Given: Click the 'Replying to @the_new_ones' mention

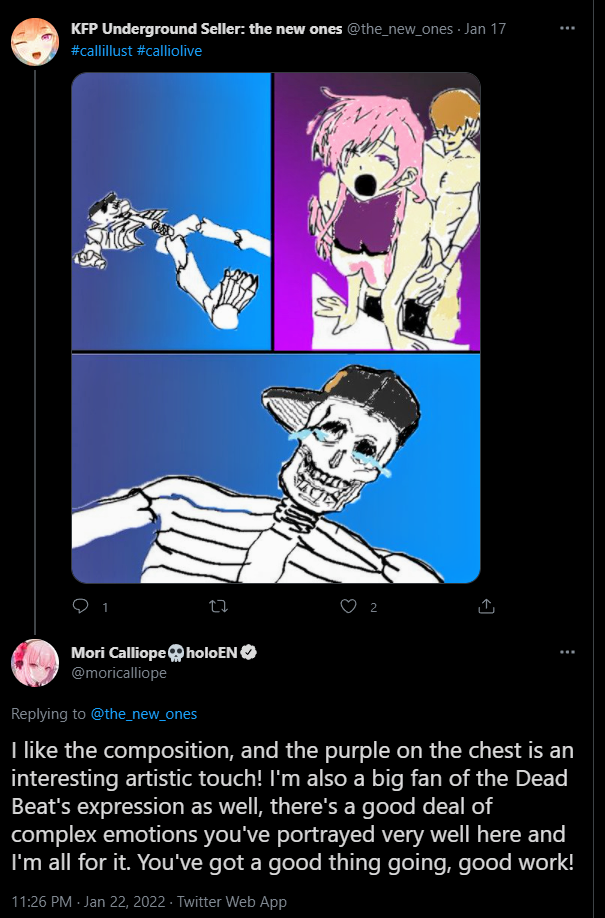Looking at the screenshot, I should (143, 714).
